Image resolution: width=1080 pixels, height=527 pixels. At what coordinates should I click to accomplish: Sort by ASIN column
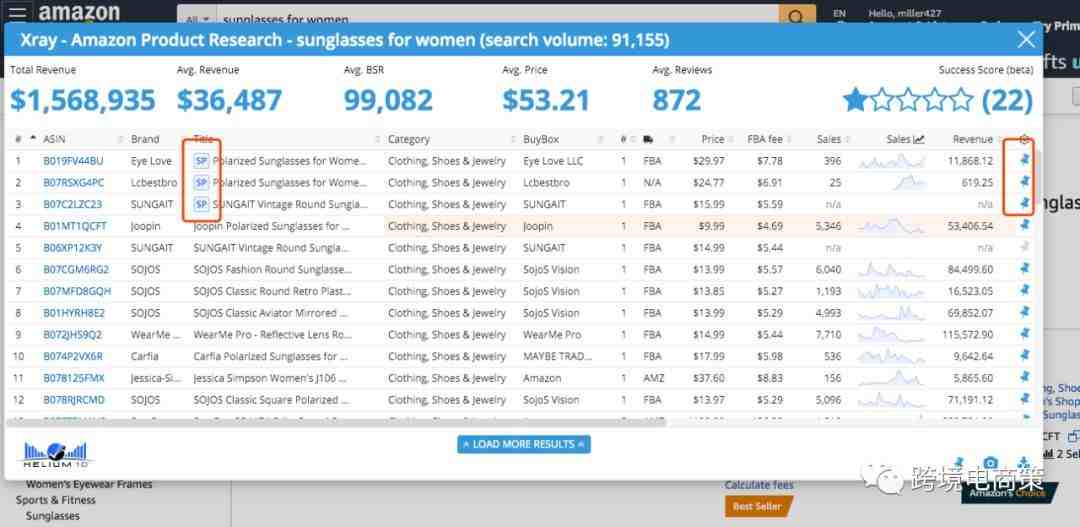pyautogui.click(x=54, y=139)
